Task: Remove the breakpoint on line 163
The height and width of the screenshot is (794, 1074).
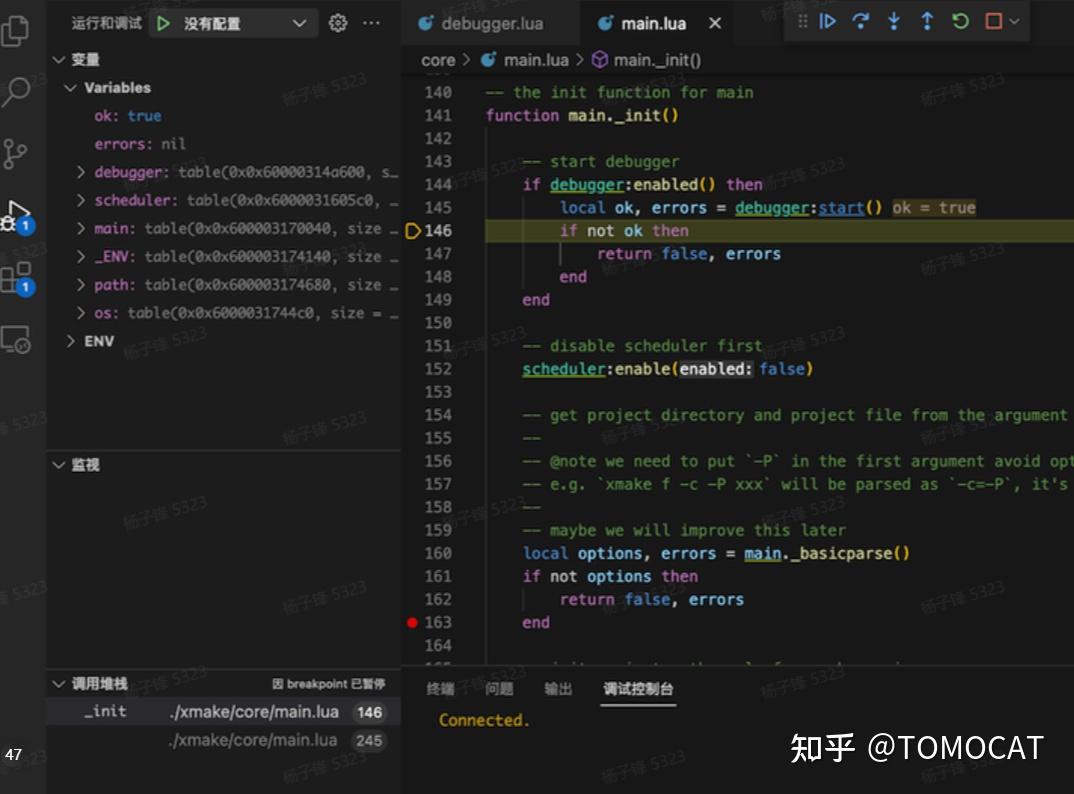Action: [412, 623]
